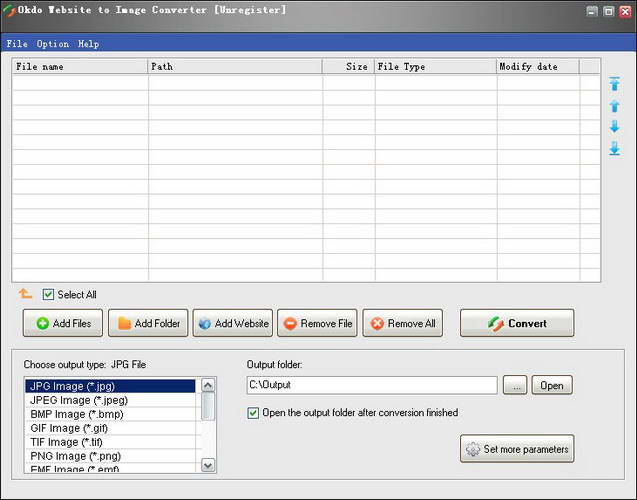Viewport: 637px width, 500px height.
Task: Start conversion with the Convert button
Action: click(x=517, y=323)
